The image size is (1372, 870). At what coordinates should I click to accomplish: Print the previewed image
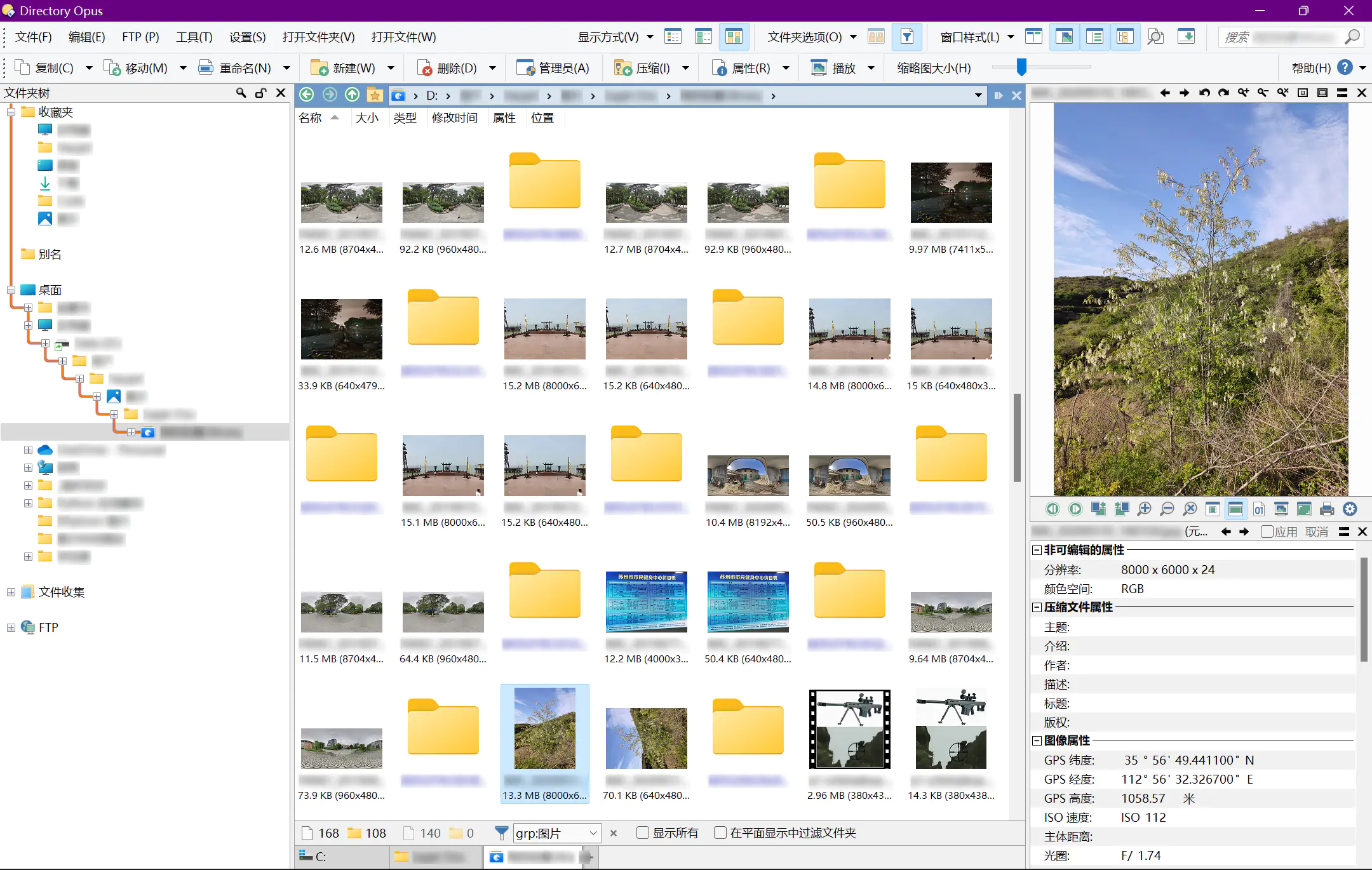click(1327, 509)
